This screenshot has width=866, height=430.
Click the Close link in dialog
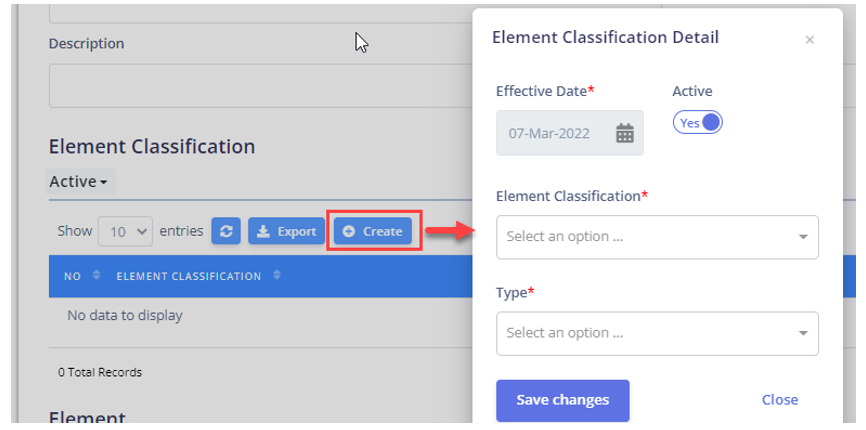[x=780, y=400]
